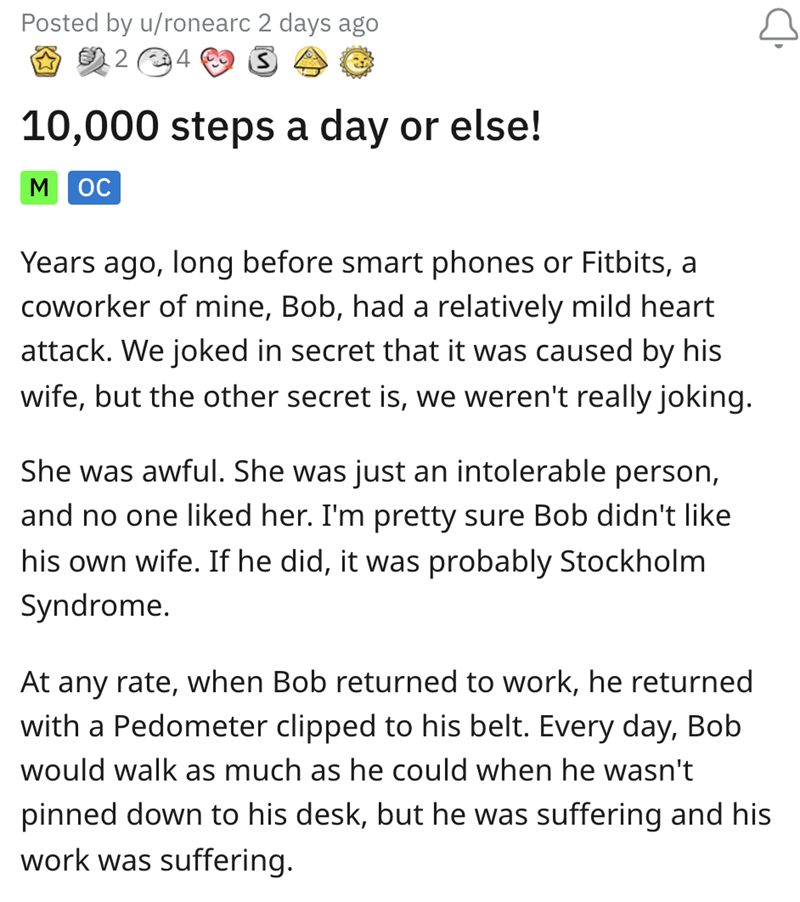Click the blue OC flair tag
Viewport: 800px width, 902px height.
pos(94,188)
